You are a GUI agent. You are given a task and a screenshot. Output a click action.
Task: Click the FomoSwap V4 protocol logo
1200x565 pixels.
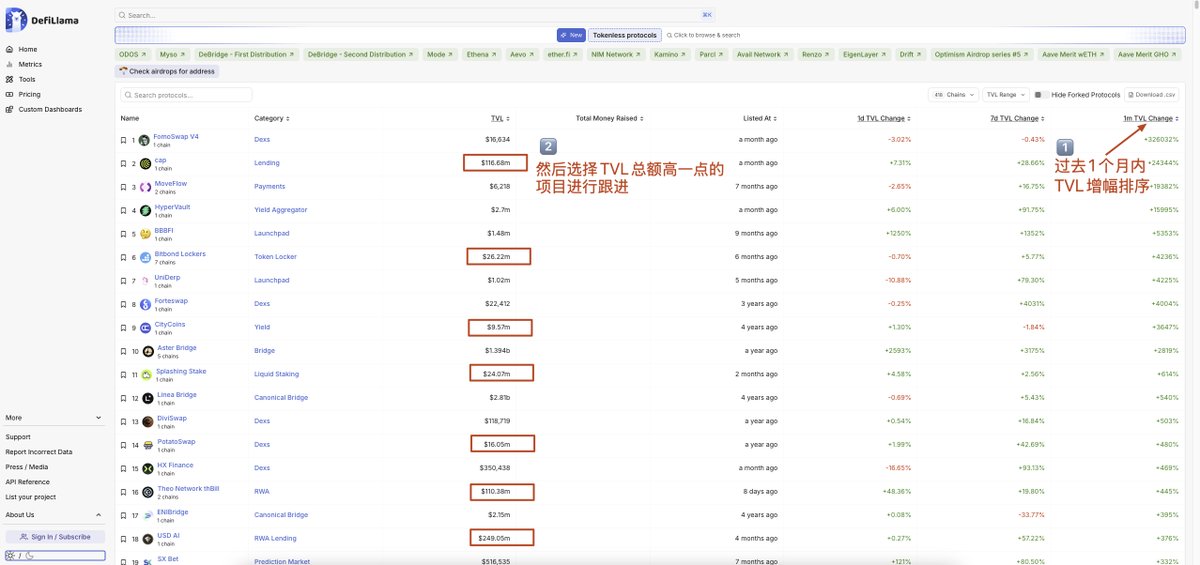point(144,140)
